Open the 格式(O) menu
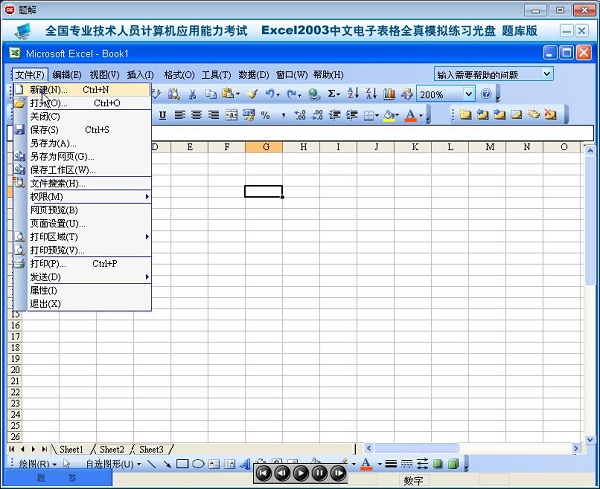The image size is (600, 489). click(179, 75)
